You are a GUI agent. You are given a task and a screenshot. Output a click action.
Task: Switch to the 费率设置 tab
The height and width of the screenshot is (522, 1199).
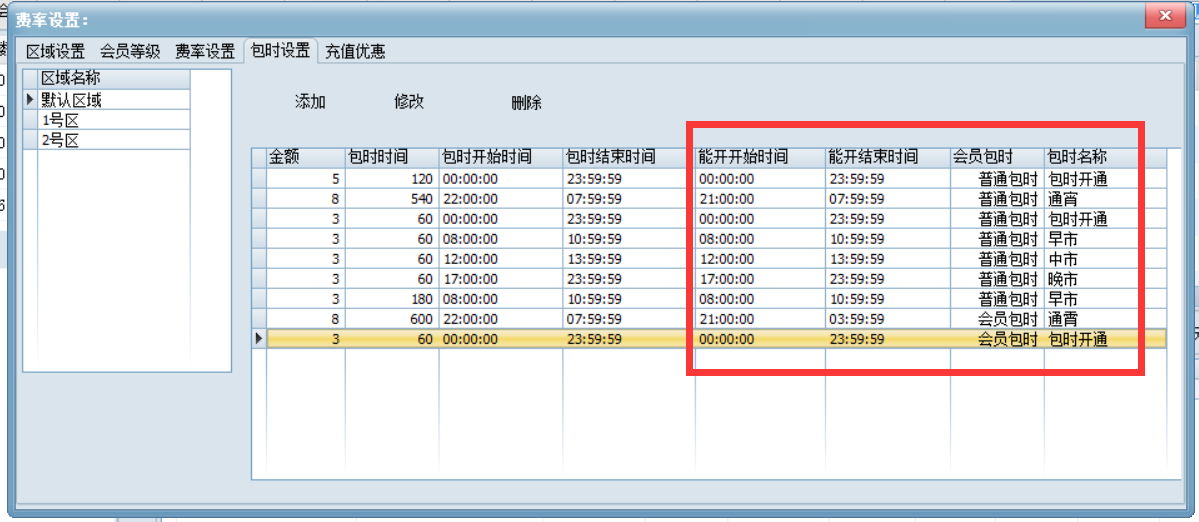tap(205, 51)
